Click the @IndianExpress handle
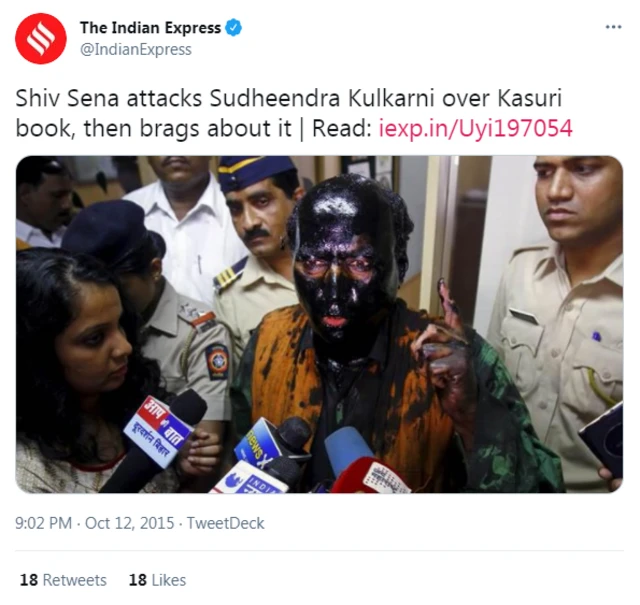This screenshot has height=605, width=640. (136, 50)
